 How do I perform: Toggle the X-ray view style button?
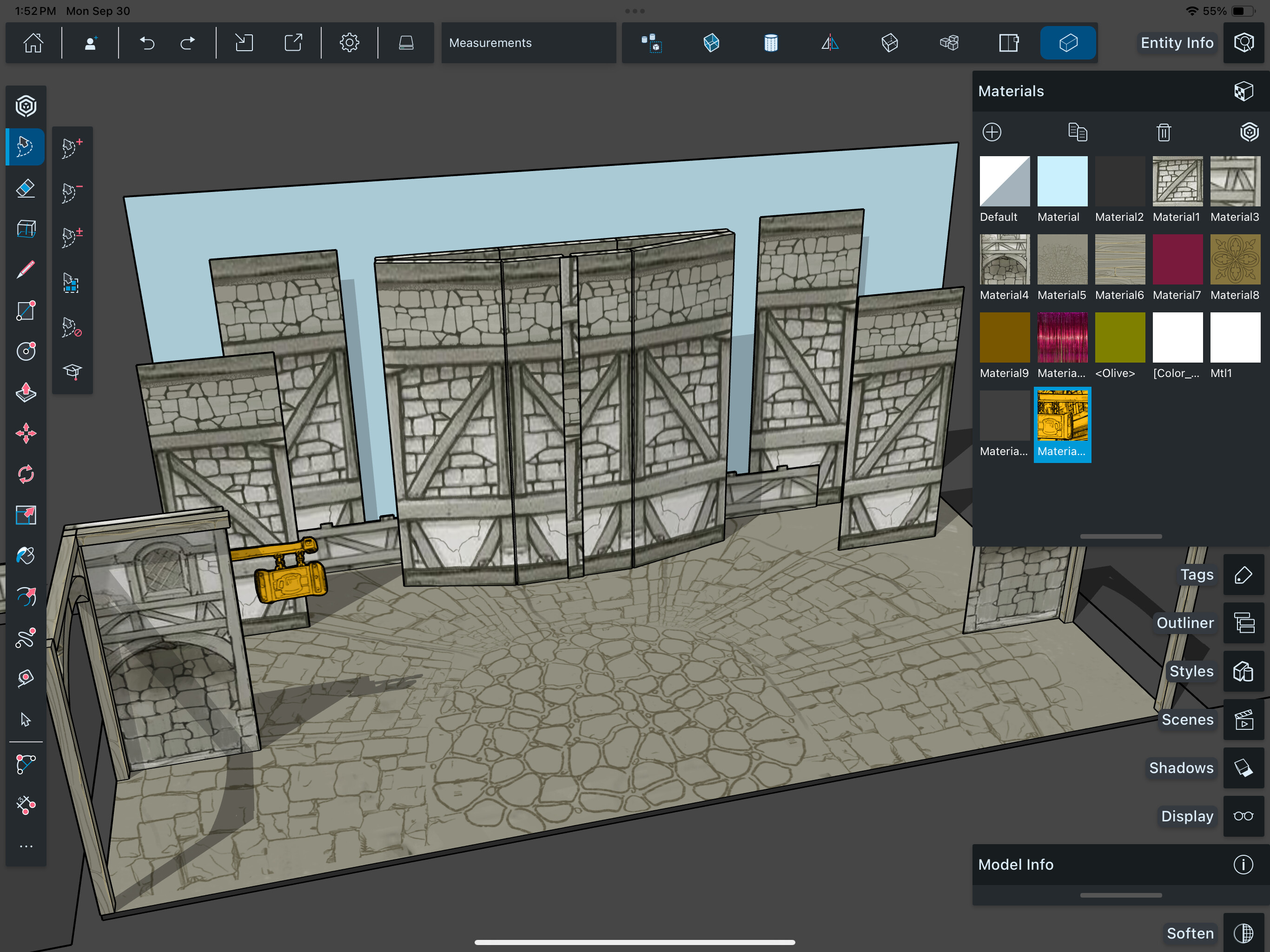[x=711, y=43]
